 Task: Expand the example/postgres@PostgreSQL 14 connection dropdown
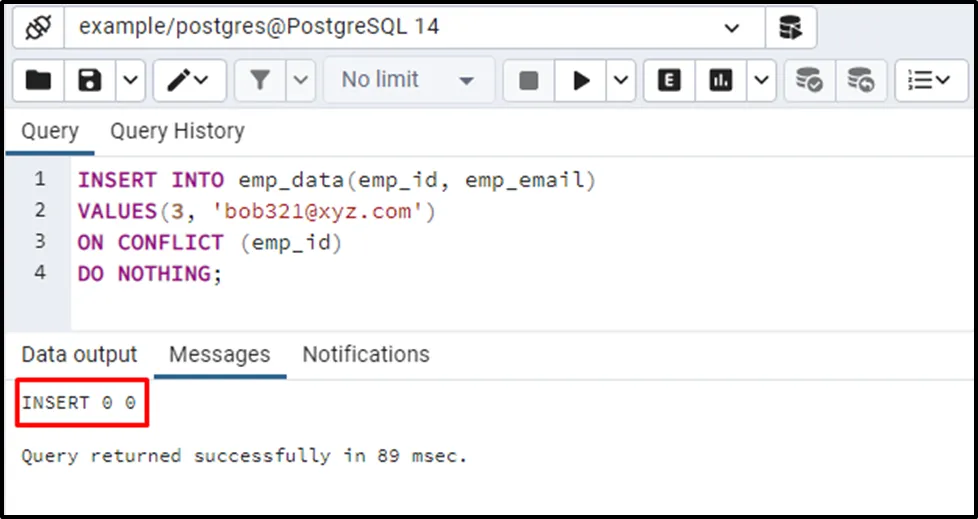tap(731, 27)
